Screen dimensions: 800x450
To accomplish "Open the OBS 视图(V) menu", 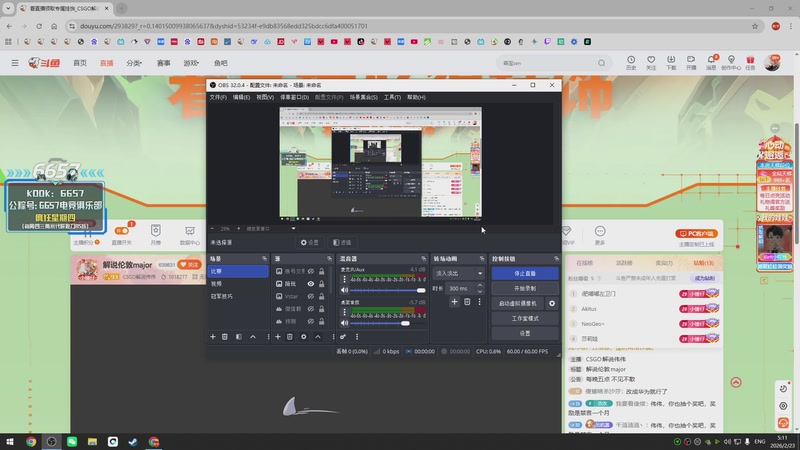I will (265, 97).
